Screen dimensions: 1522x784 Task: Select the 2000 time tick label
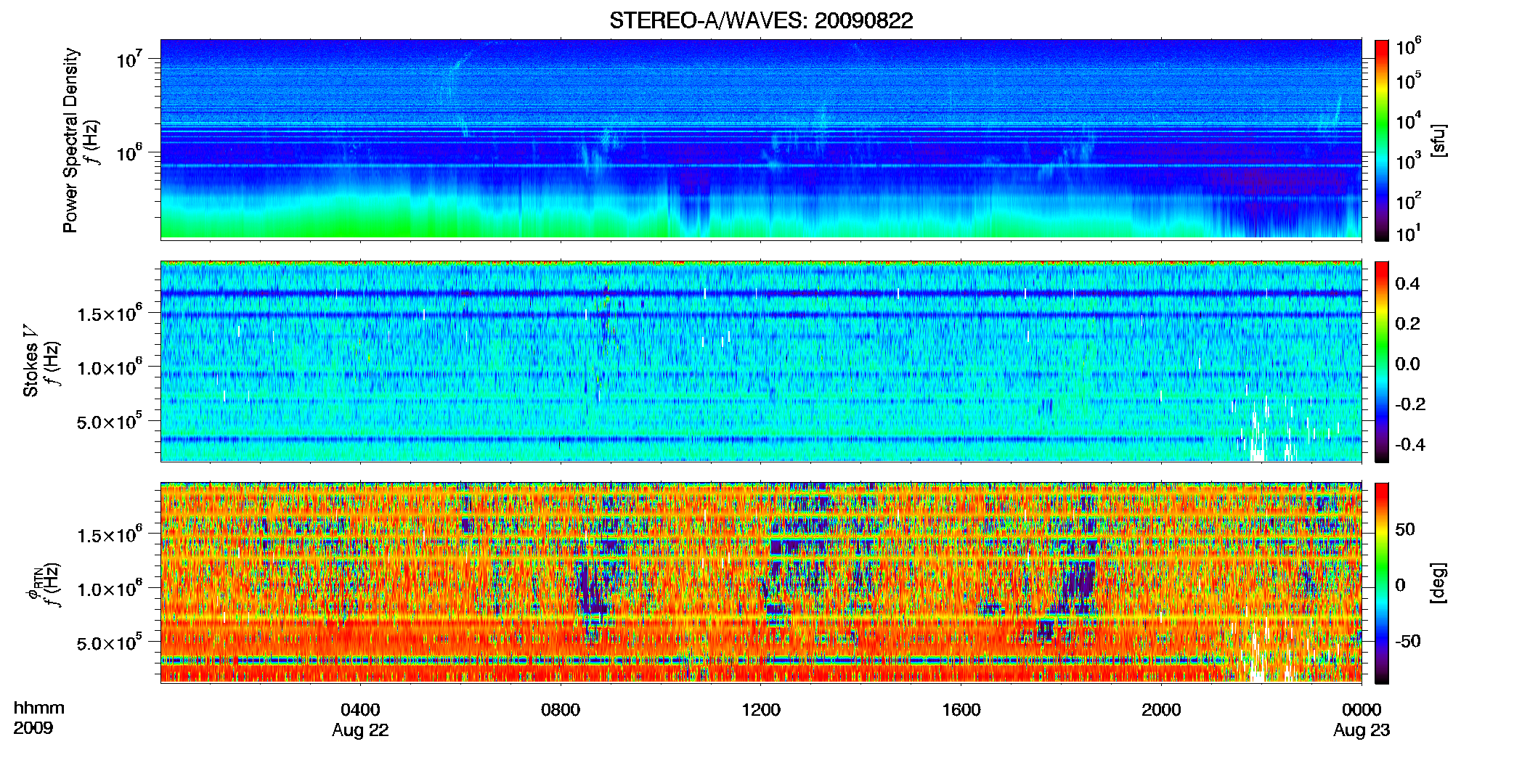point(1161,709)
